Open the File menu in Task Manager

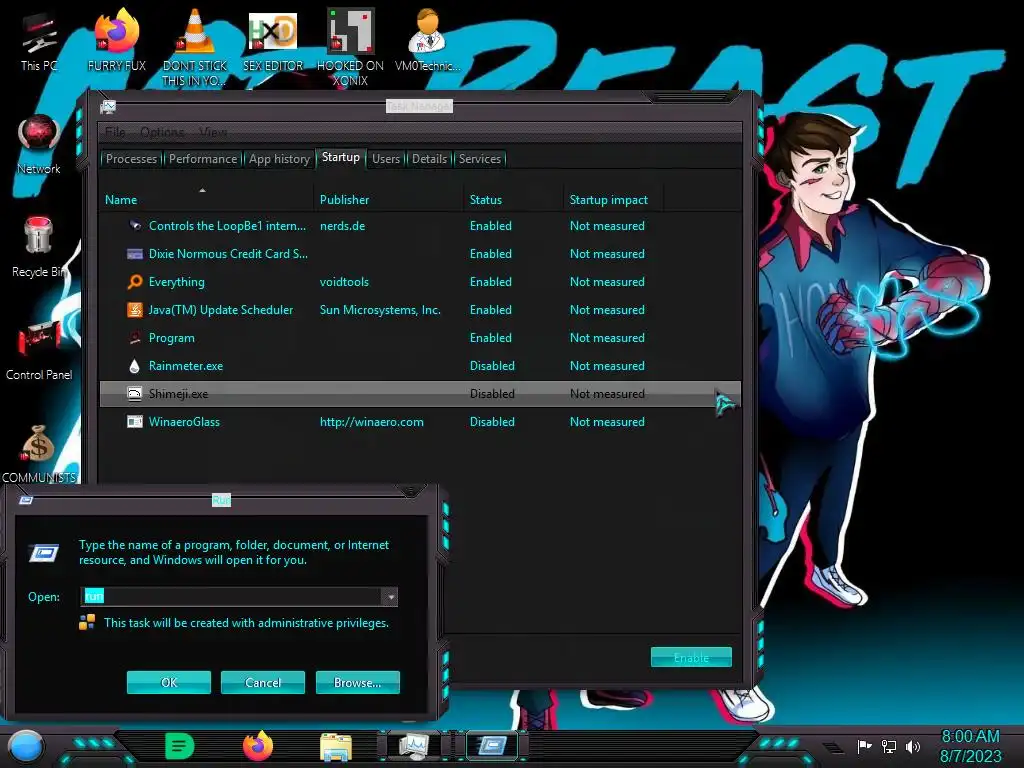(115, 132)
